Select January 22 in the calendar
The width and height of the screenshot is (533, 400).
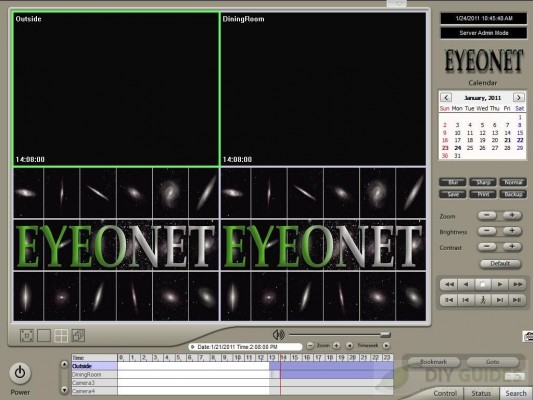pyautogui.click(x=520, y=140)
